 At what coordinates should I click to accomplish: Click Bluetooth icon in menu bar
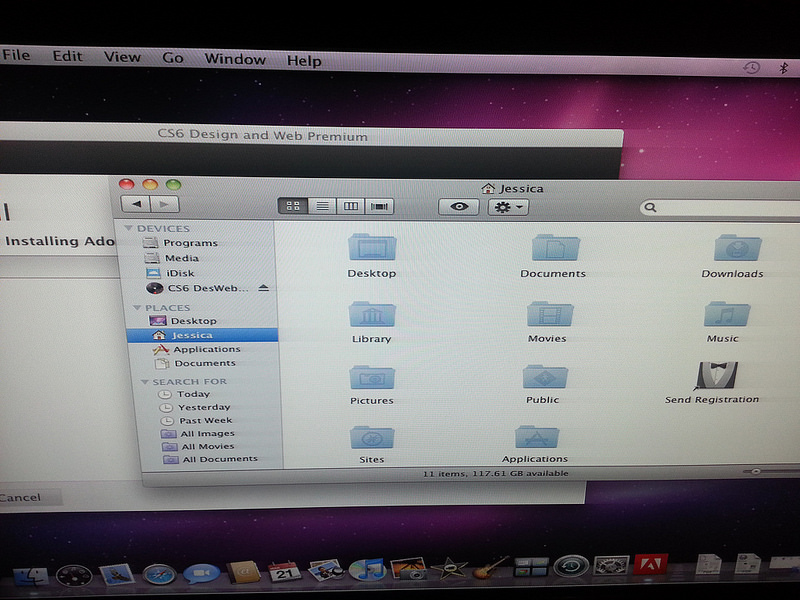tap(784, 68)
